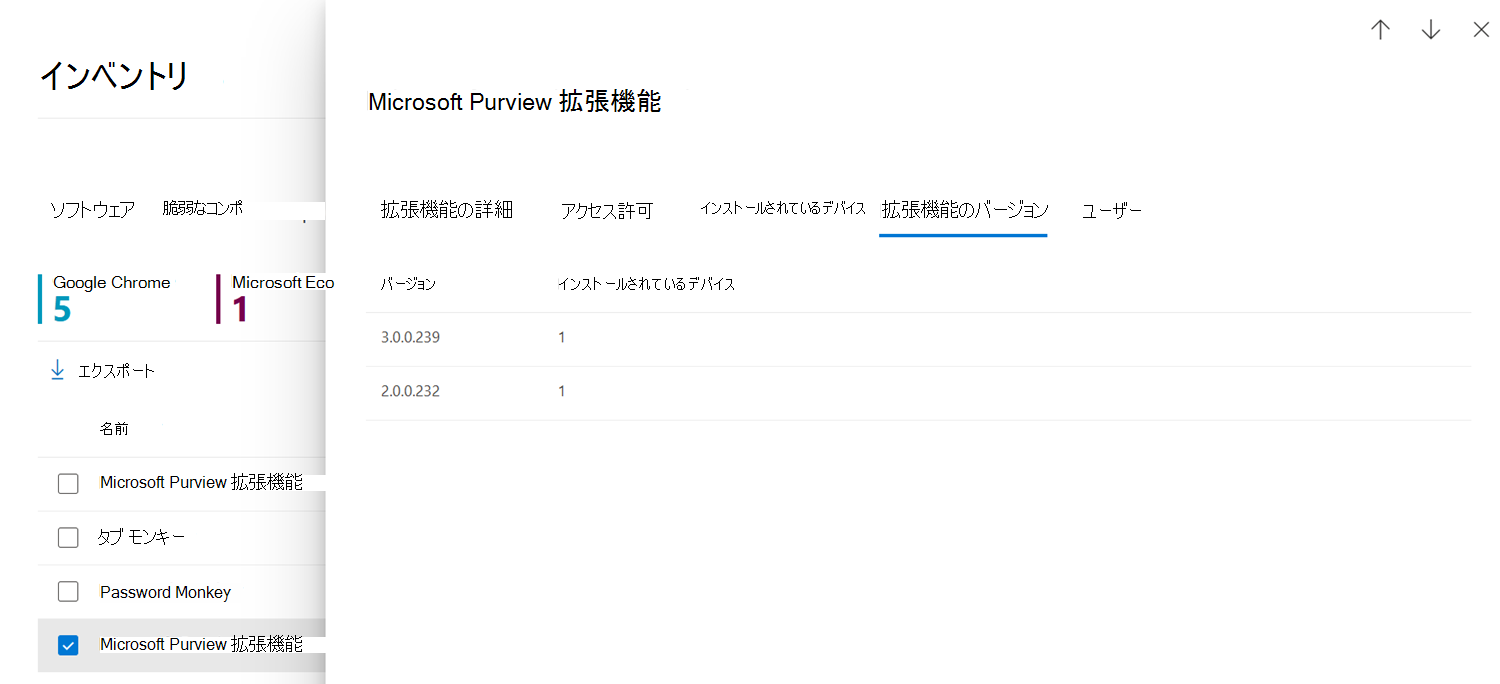Screen dimensions: 1500x684
Task: Open the ソフトウェア inventory tab
Action: (x=93, y=210)
